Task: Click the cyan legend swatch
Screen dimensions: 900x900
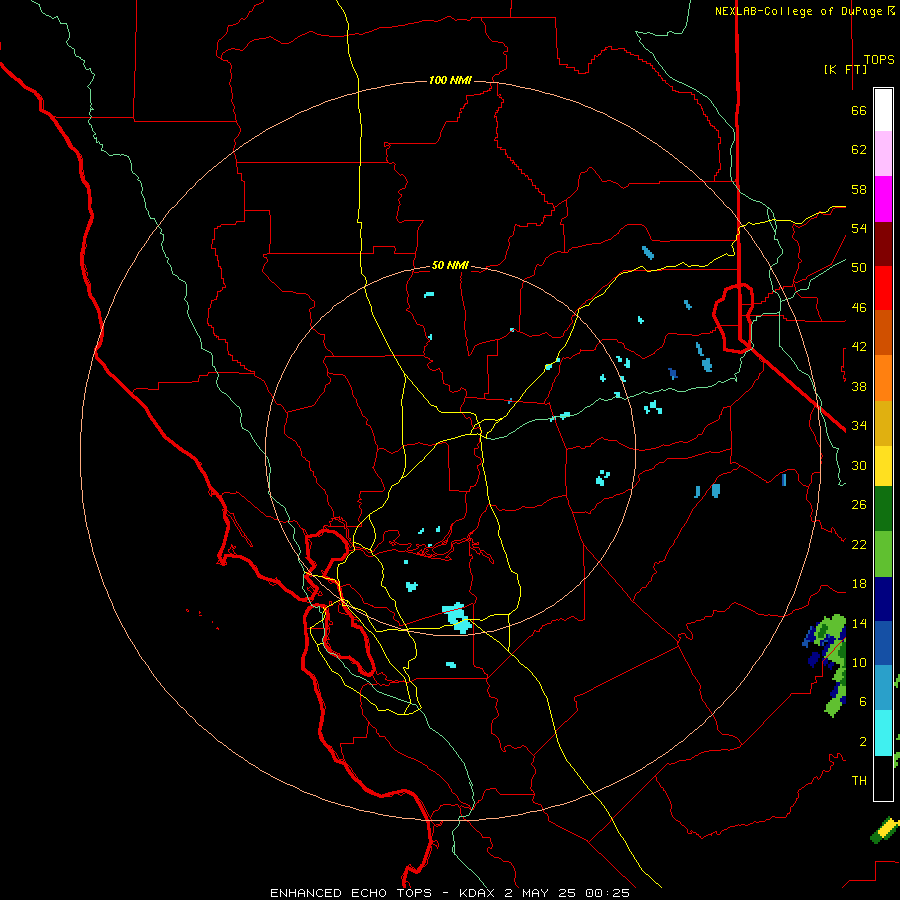Action: pos(883,733)
